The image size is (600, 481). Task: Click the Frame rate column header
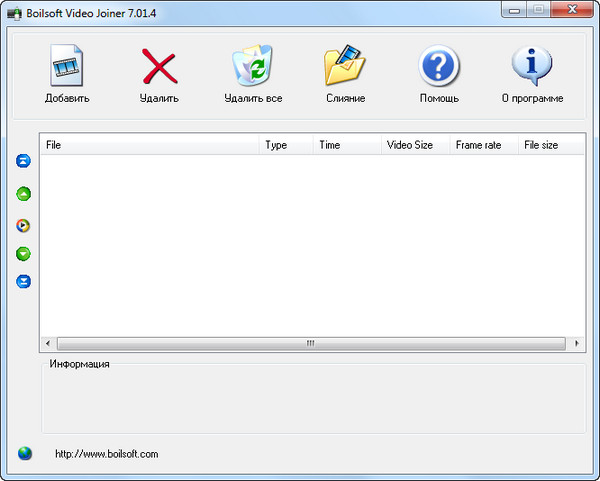[x=483, y=145]
